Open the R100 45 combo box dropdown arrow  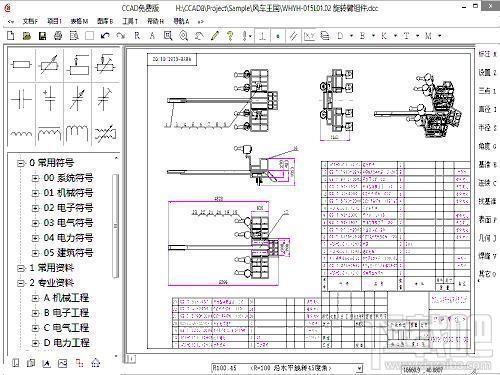point(359,368)
